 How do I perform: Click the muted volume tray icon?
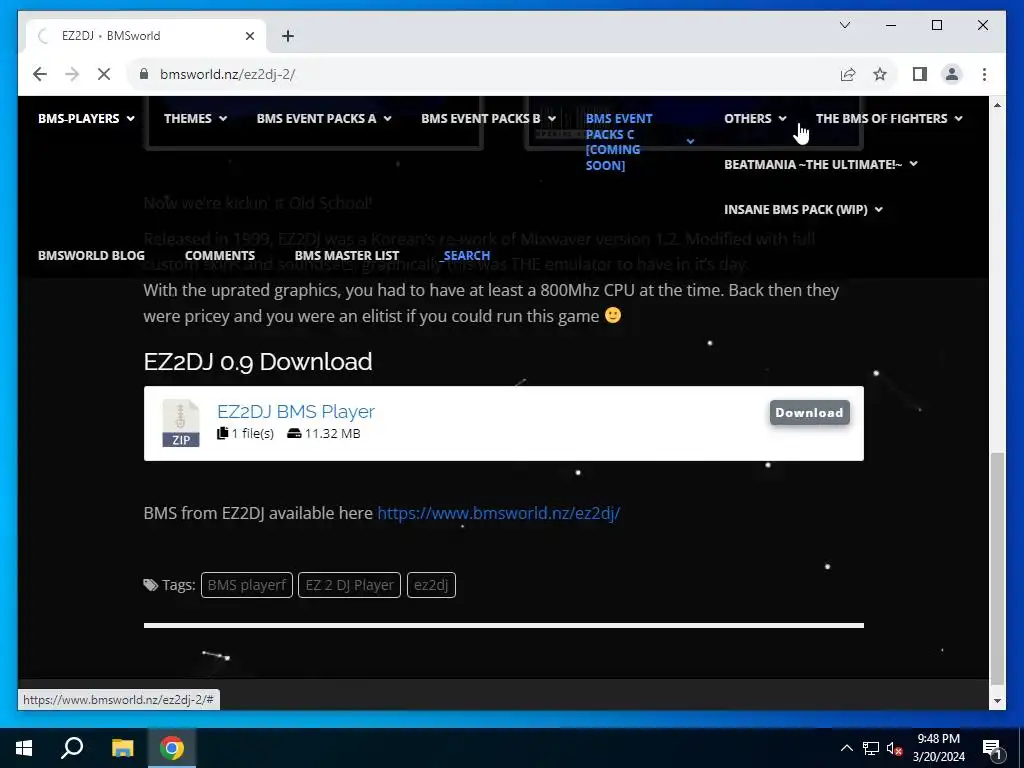pyautogui.click(x=895, y=748)
